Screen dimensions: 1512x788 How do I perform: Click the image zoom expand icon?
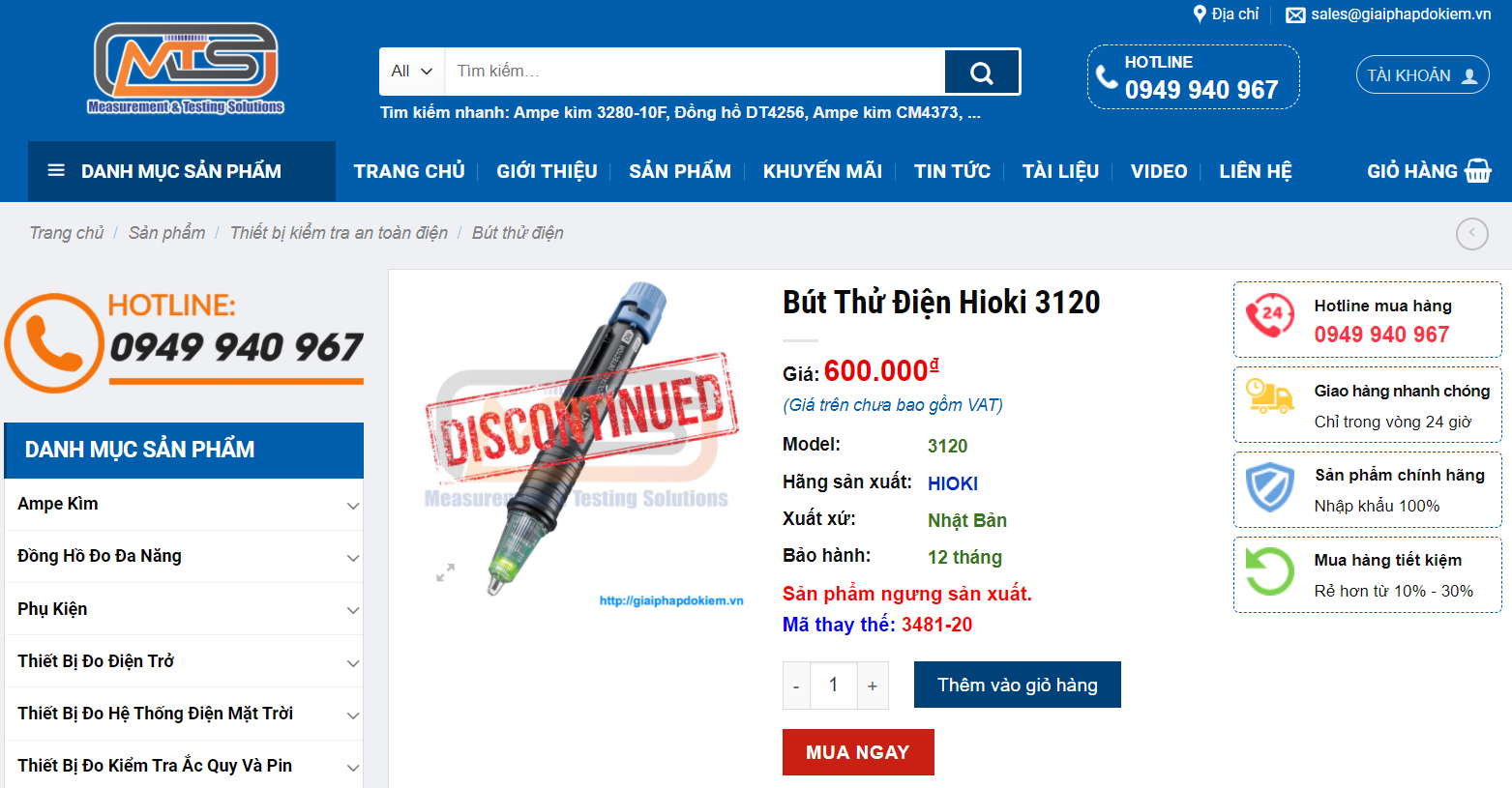(x=445, y=572)
